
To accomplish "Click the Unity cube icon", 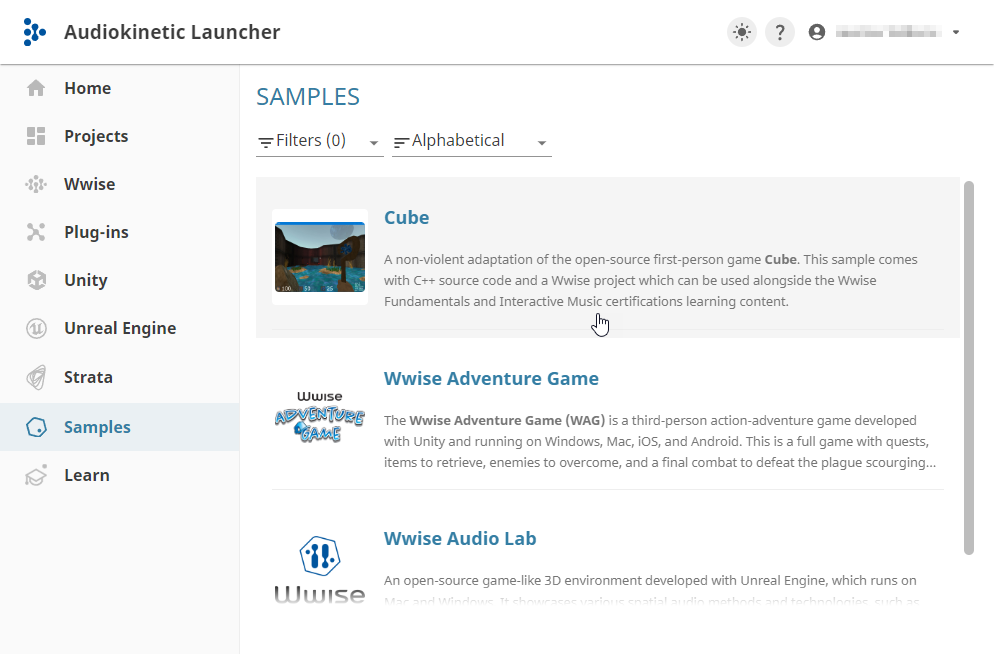I will click(37, 280).
